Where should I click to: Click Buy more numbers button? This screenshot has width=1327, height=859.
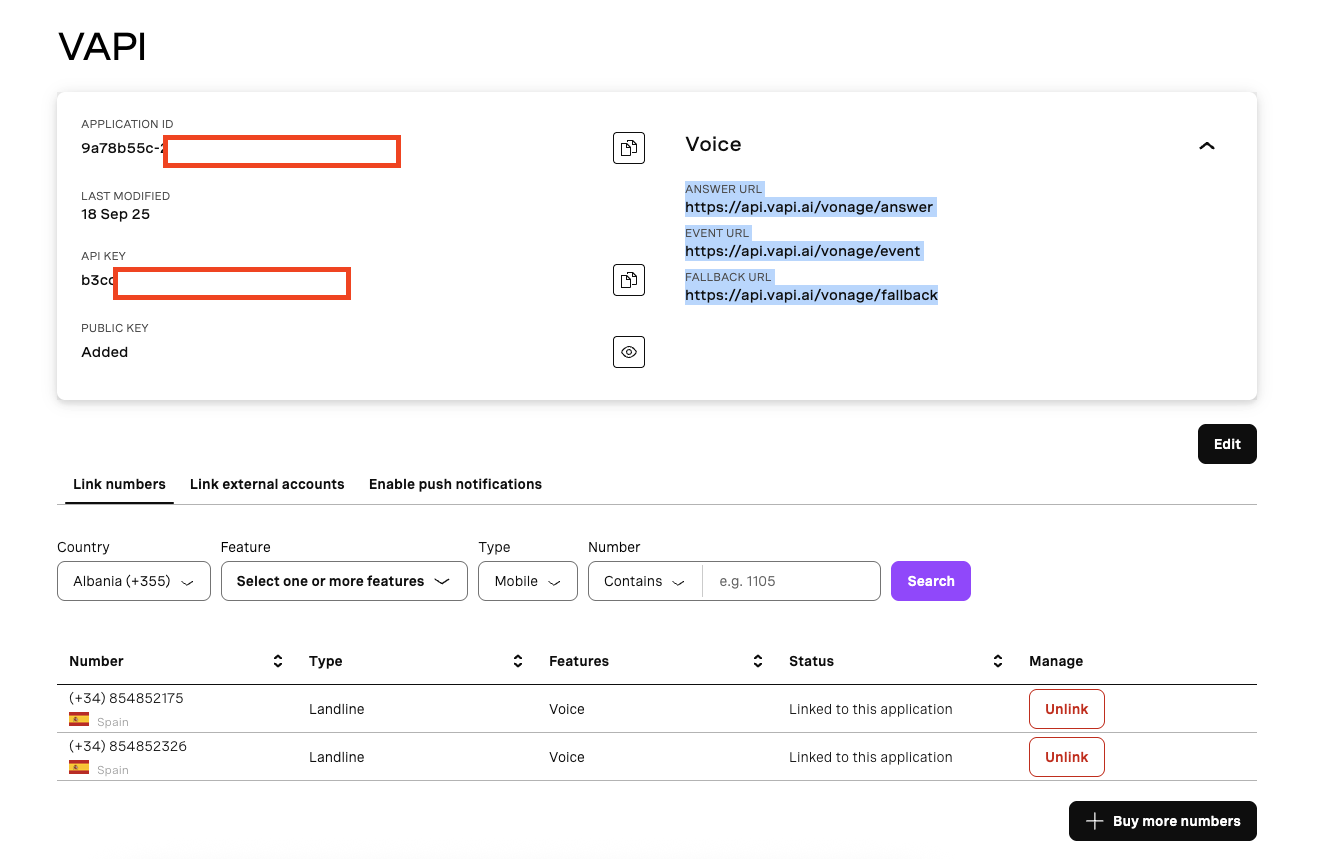[1162, 821]
